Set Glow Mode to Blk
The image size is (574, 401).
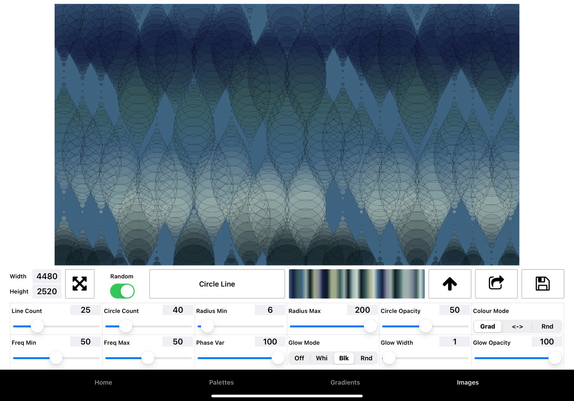point(344,358)
